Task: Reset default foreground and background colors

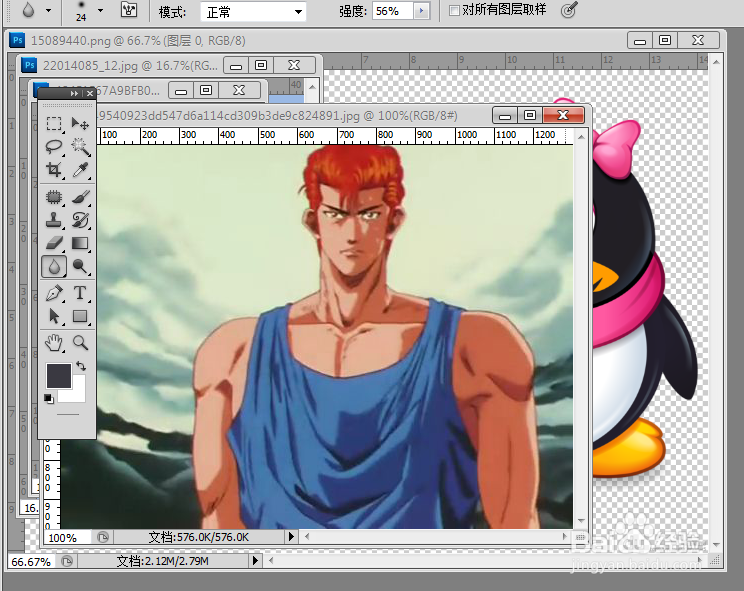Action: click(x=48, y=398)
